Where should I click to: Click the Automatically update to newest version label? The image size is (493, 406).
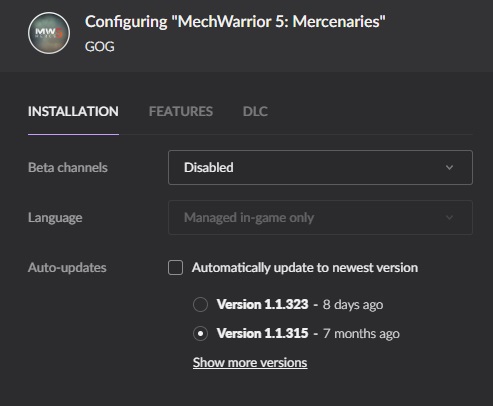pyautogui.click(x=305, y=268)
